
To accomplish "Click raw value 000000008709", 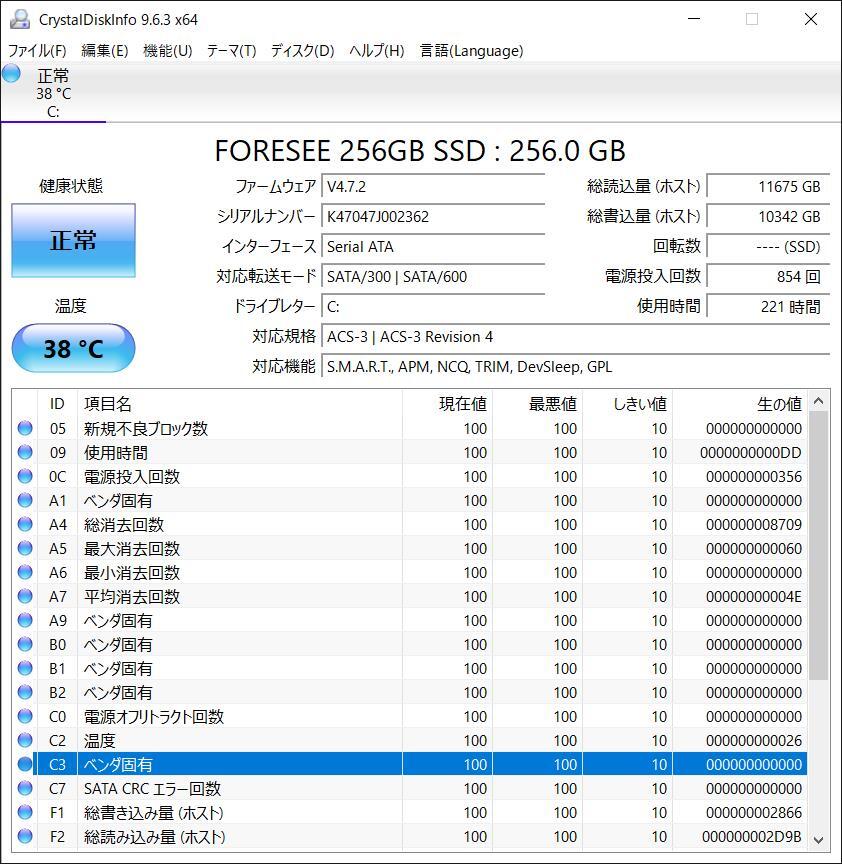I will (754, 524).
